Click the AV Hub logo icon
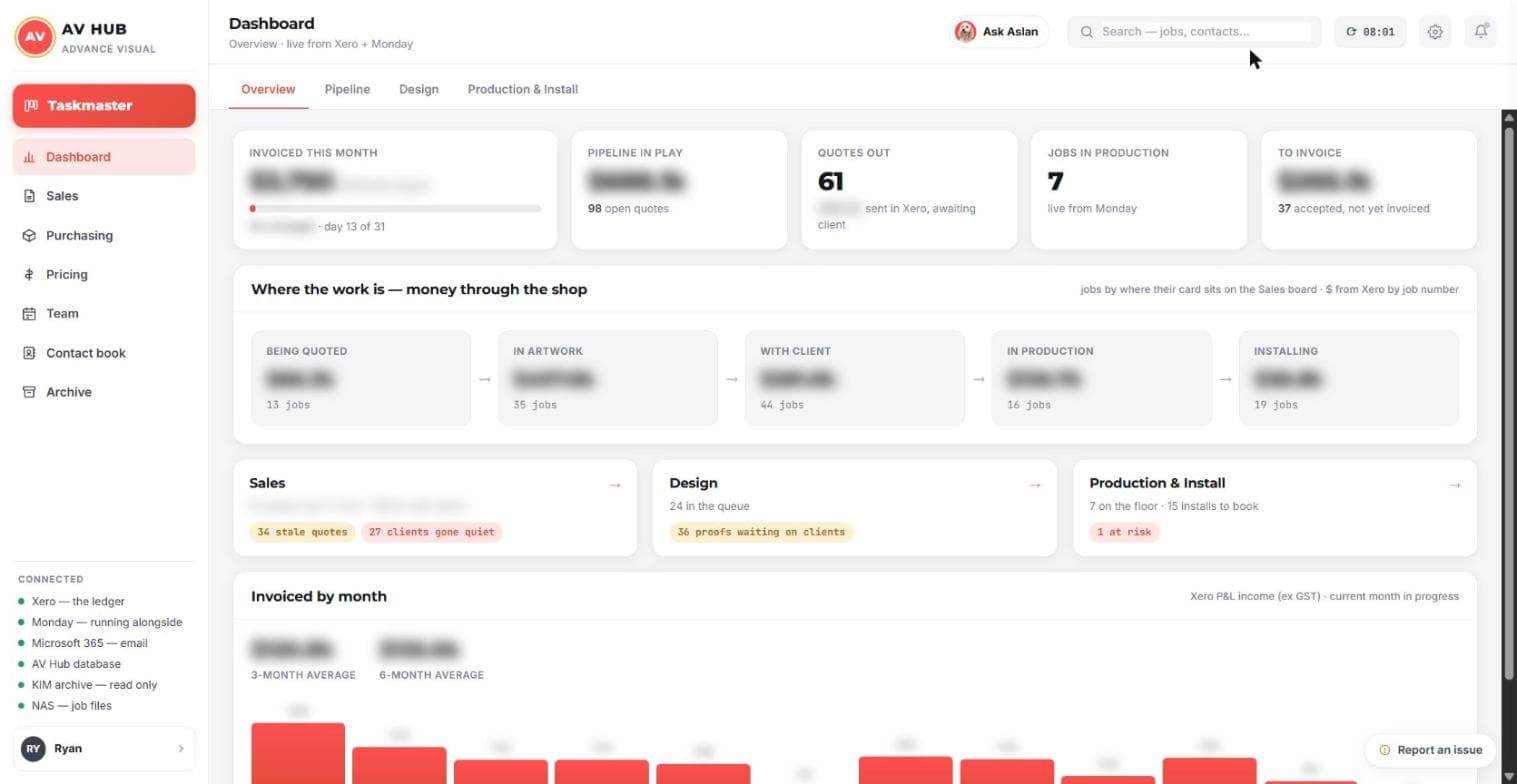This screenshot has width=1517, height=784. 35,37
